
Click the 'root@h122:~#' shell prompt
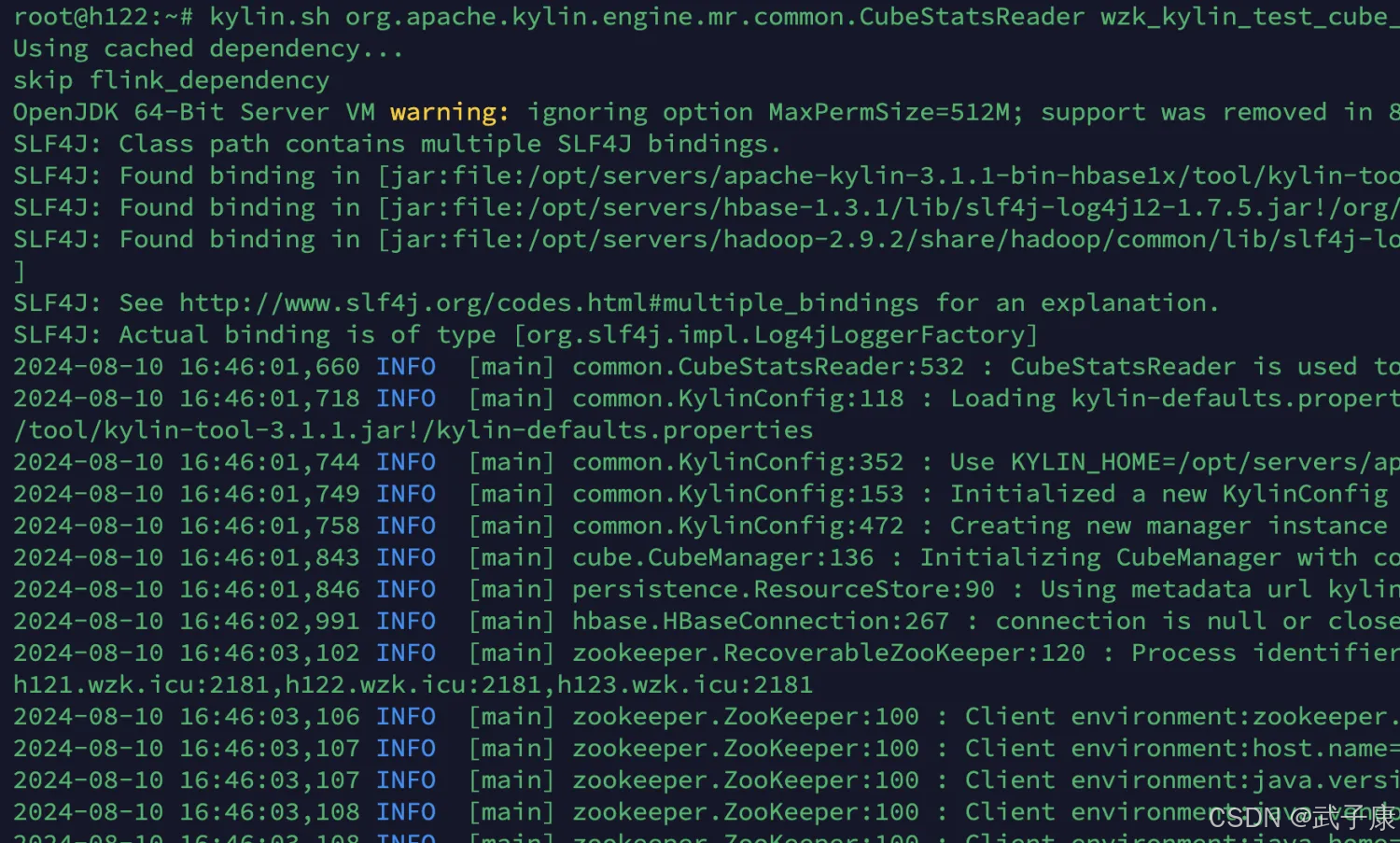104,17
